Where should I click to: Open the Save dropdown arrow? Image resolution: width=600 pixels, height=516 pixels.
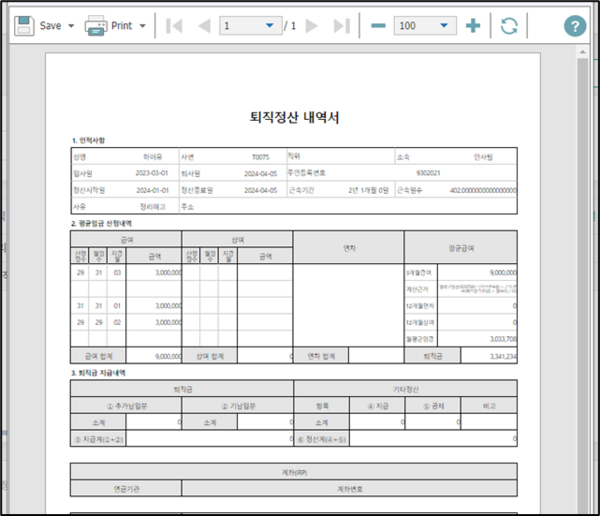[x=71, y=26]
